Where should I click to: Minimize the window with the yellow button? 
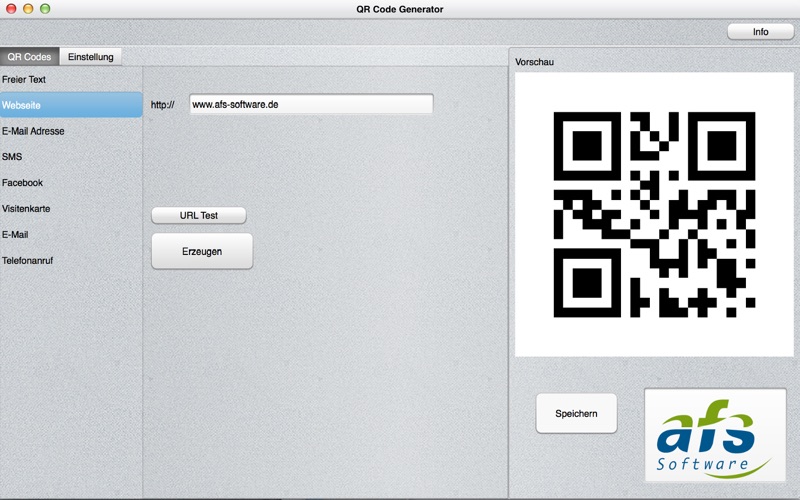click(28, 9)
